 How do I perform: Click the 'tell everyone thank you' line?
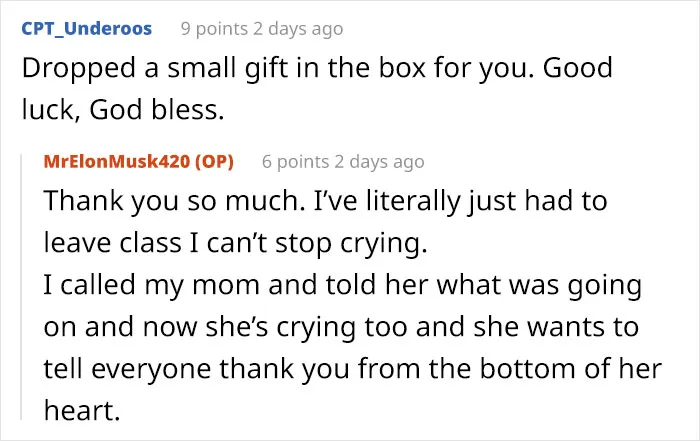point(353,369)
